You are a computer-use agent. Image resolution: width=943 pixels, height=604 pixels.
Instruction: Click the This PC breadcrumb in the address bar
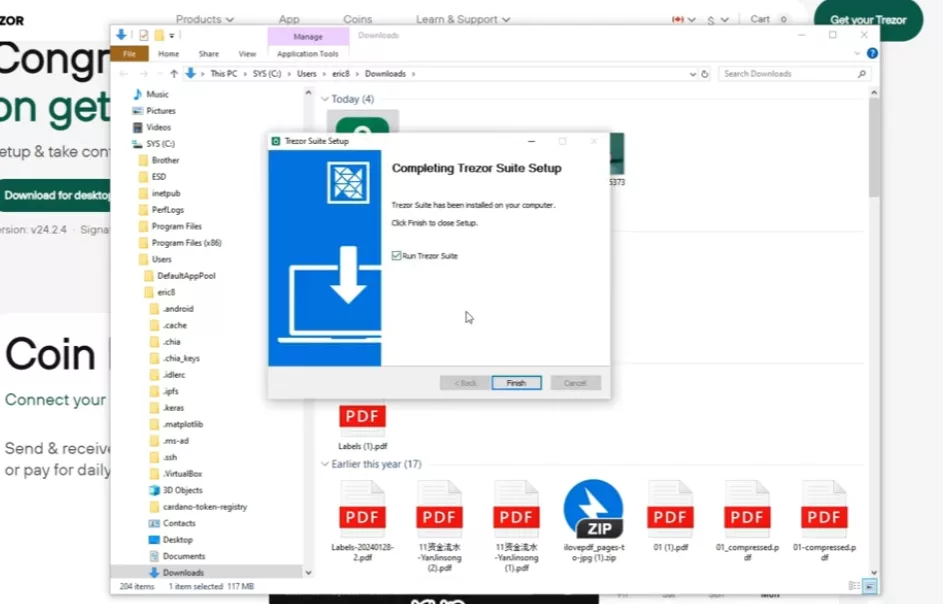coord(224,74)
